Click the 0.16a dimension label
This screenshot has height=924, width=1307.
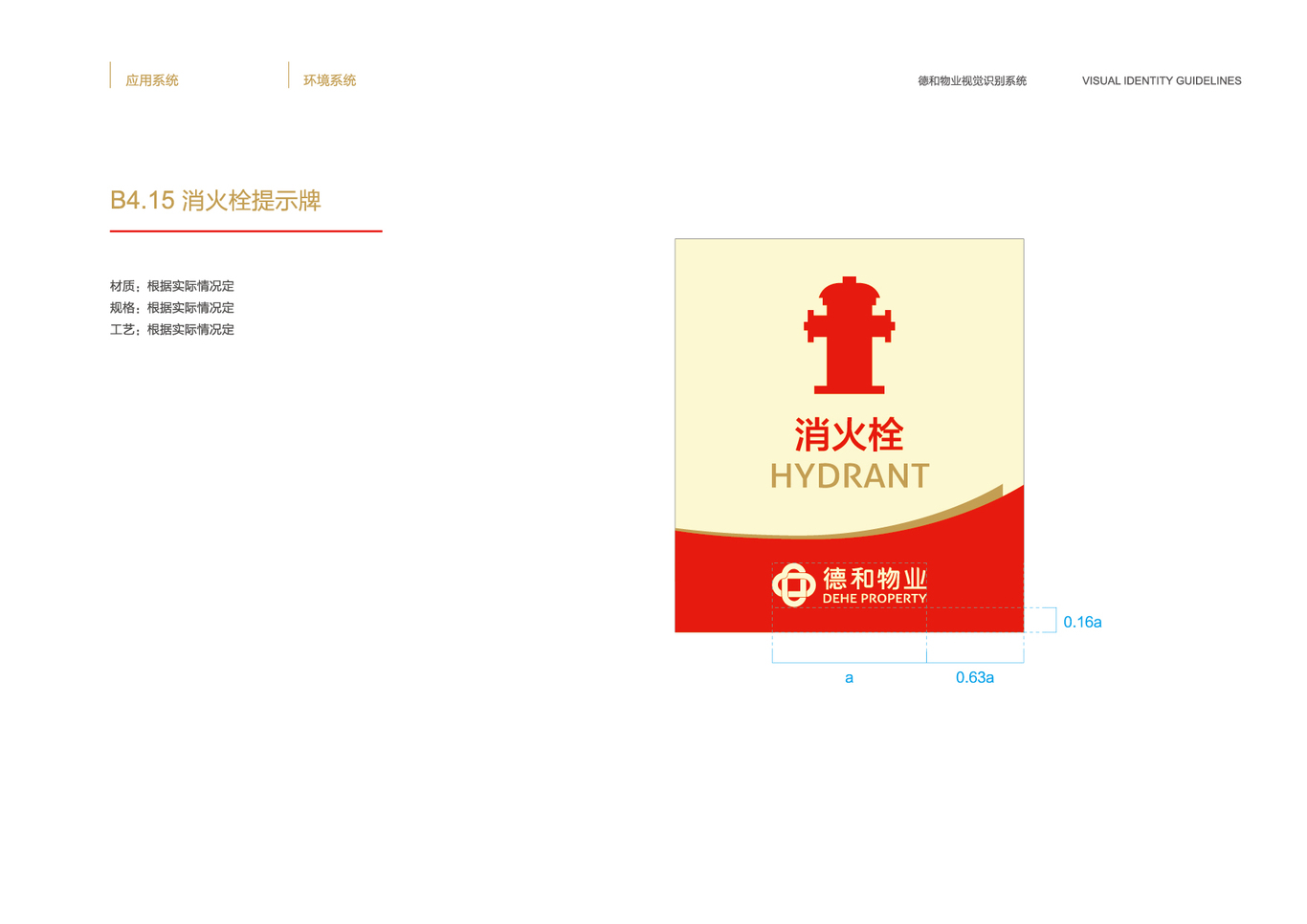pyautogui.click(x=1082, y=622)
